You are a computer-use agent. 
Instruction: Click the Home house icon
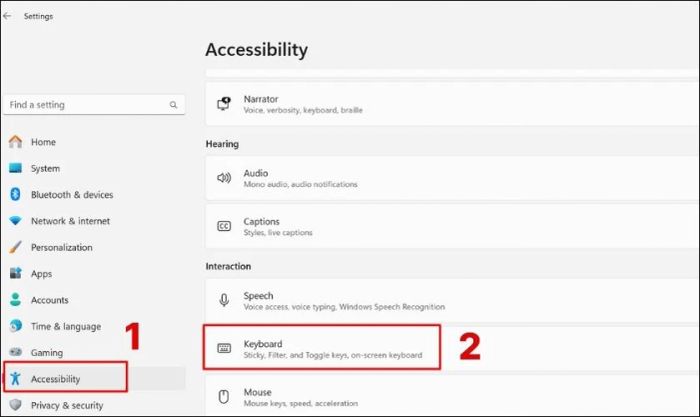point(15,142)
